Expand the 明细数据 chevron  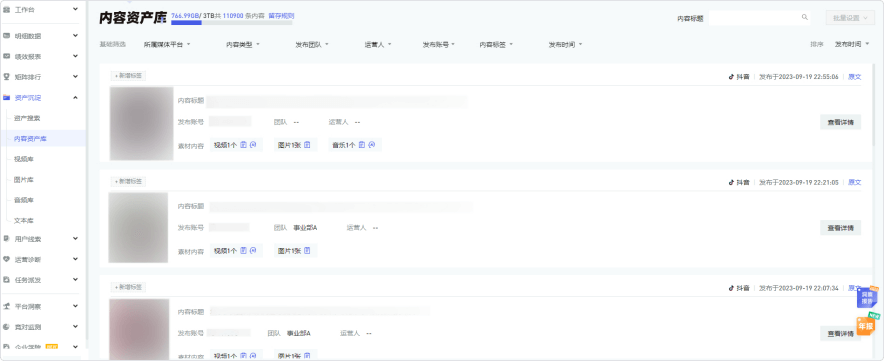coord(76,36)
